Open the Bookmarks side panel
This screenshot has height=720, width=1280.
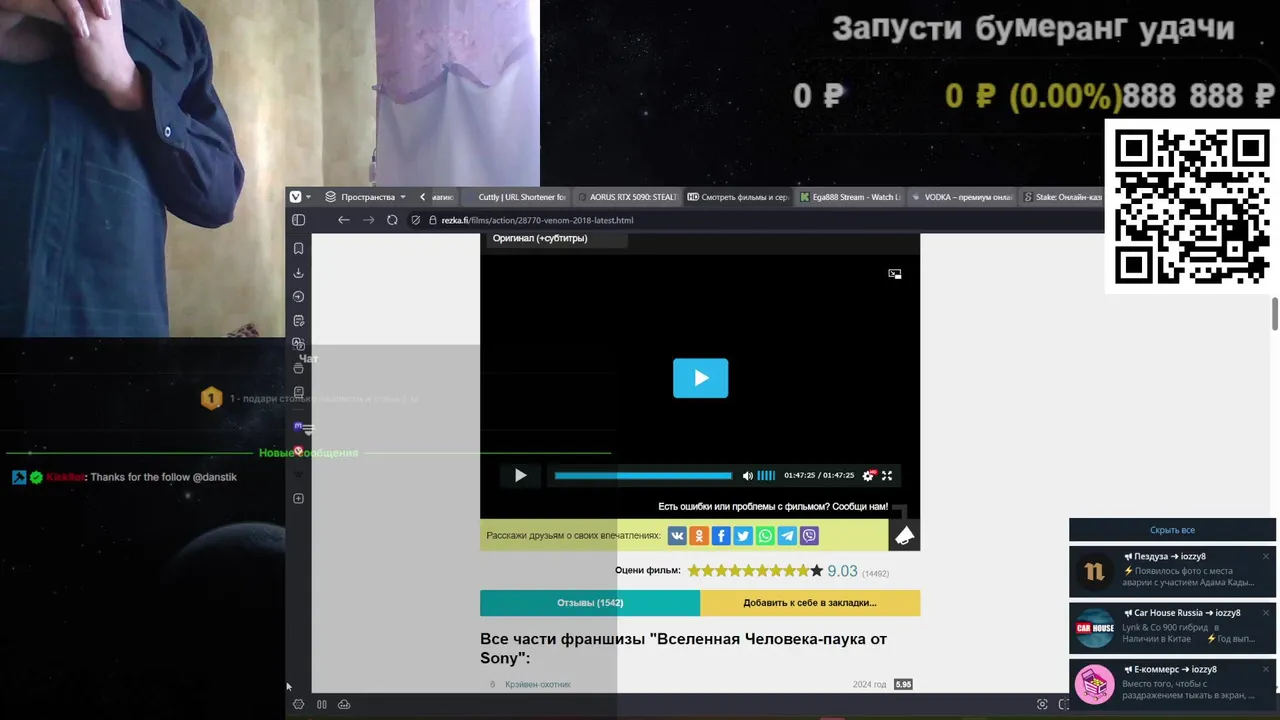coord(298,248)
